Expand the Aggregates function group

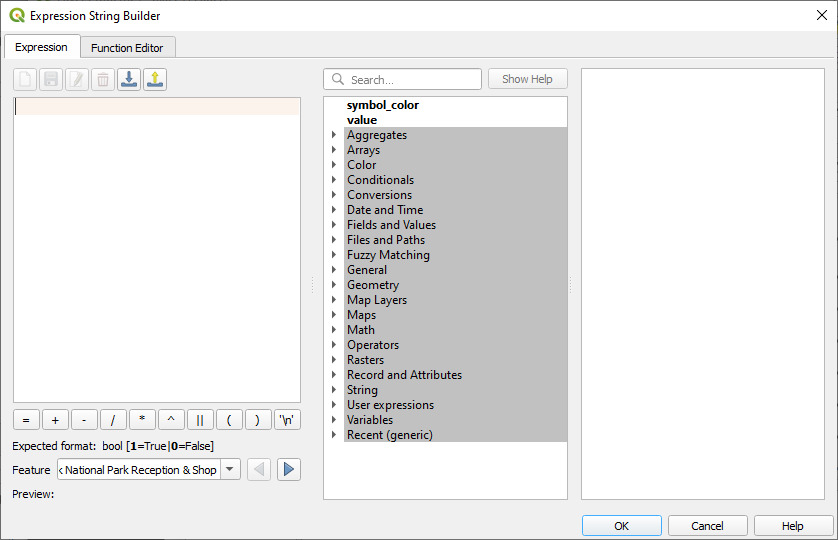(334, 135)
